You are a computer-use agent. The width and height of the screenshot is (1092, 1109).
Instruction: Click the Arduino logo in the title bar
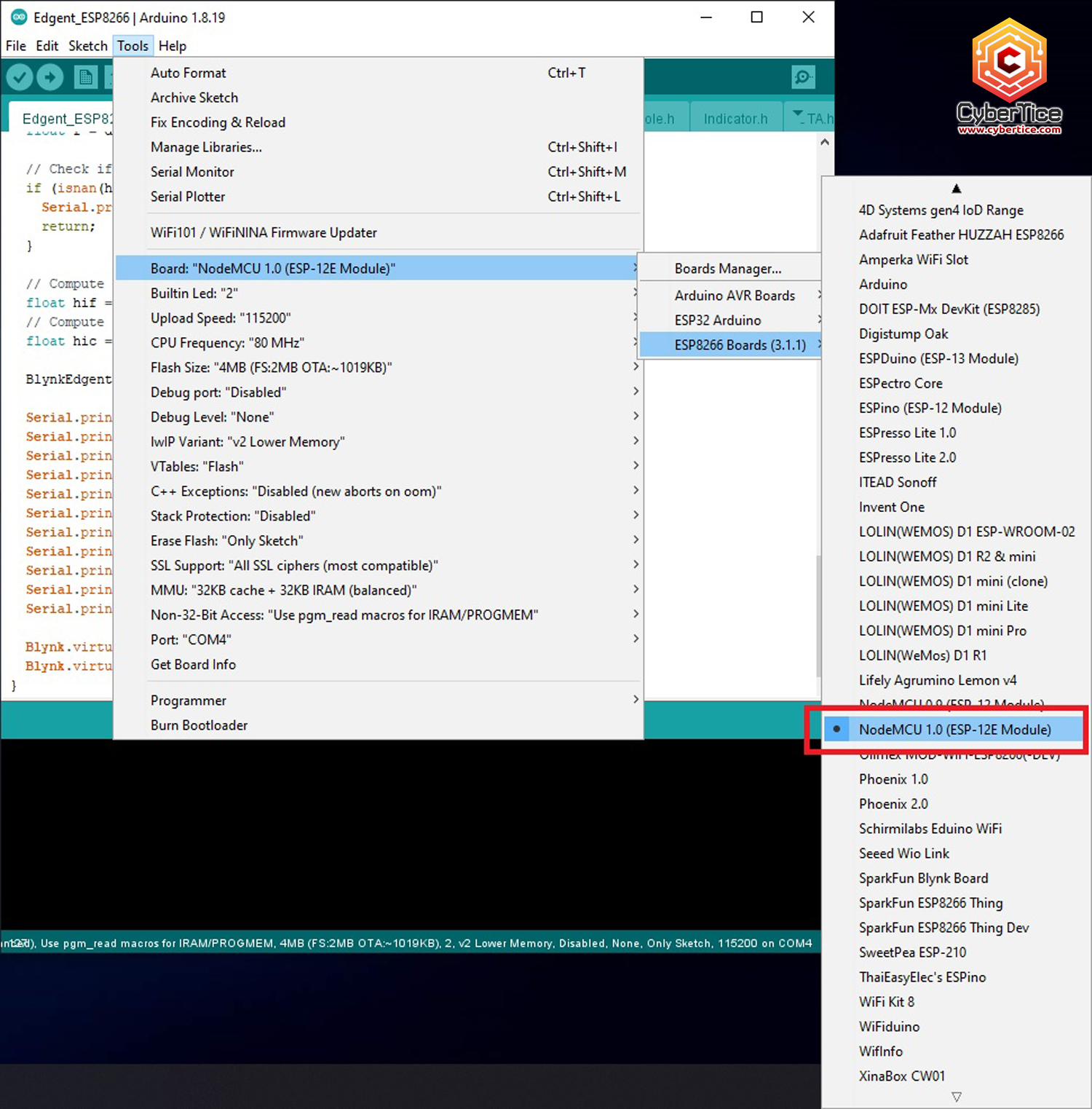click(x=17, y=17)
